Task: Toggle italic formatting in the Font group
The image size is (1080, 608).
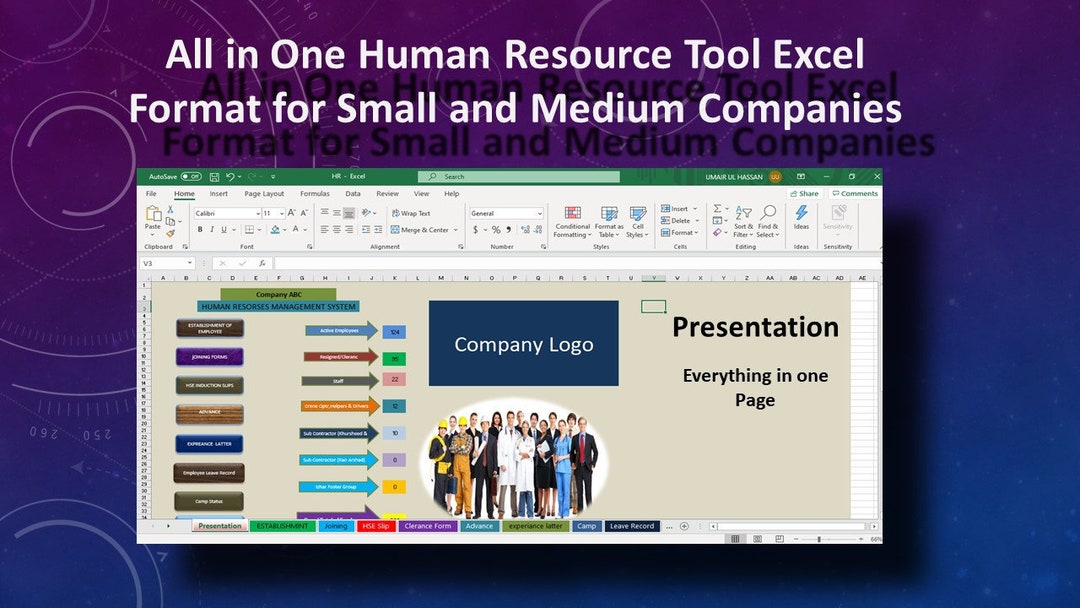Action: click(x=211, y=229)
